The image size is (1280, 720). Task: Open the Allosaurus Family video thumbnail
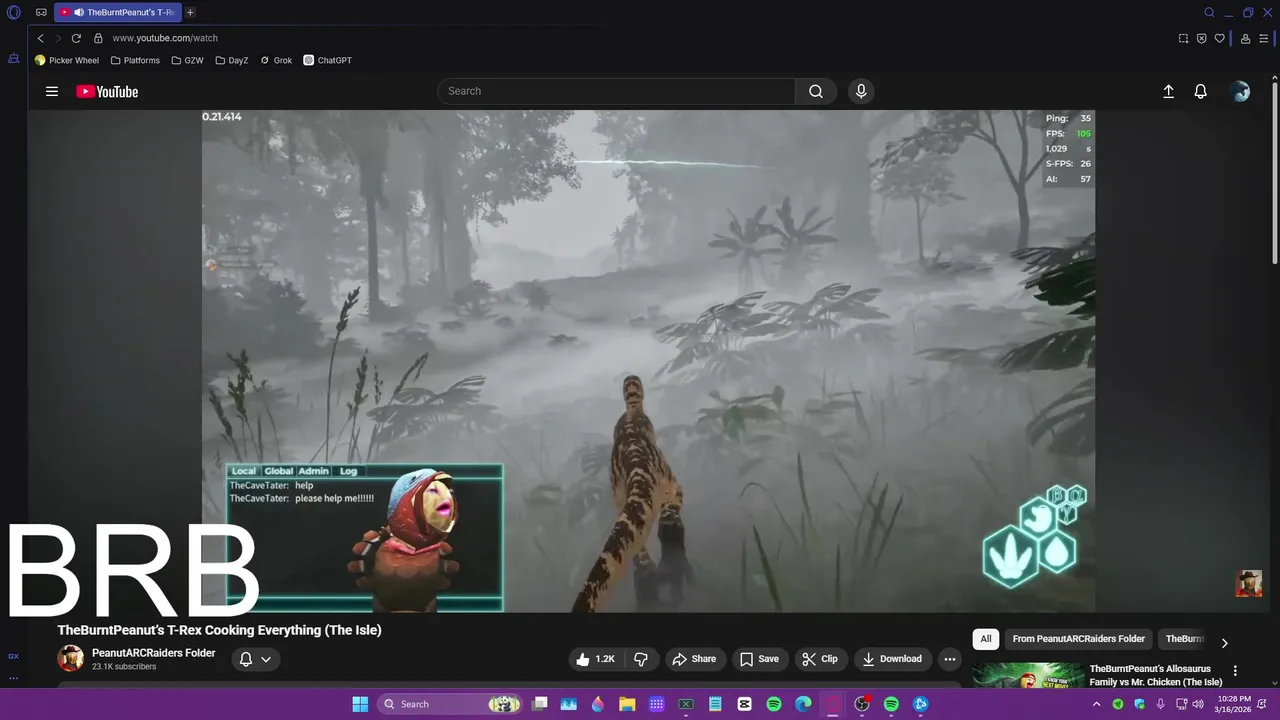tap(1029, 675)
